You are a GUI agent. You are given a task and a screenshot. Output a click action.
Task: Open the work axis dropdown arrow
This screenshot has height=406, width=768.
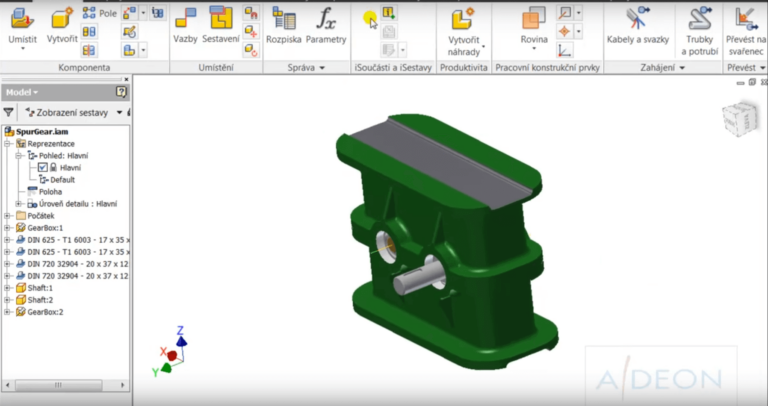click(578, 13)
